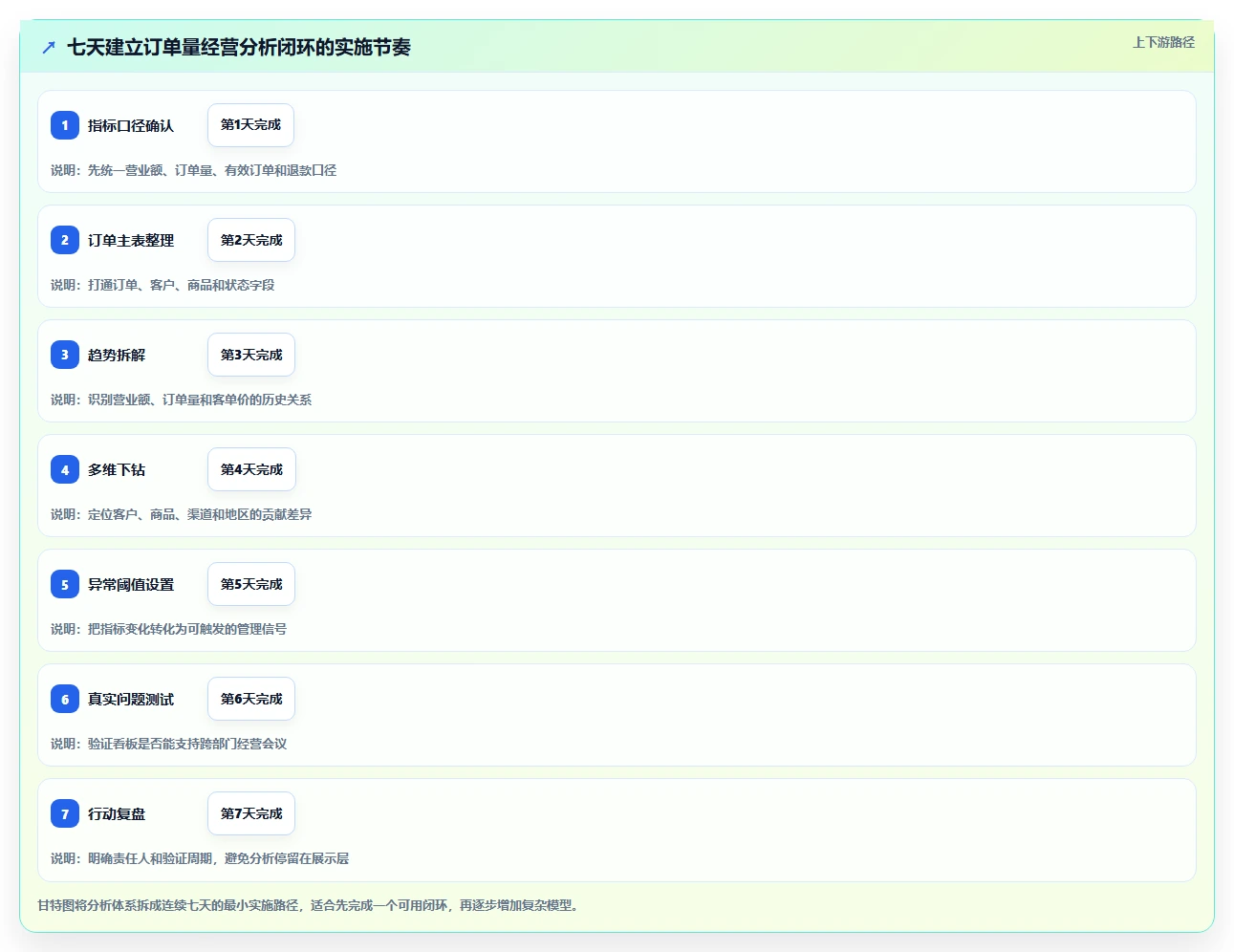Click the footer note starting with 甘特图将分析体系
1234x952 pixels.
click(x=308, y=905)
